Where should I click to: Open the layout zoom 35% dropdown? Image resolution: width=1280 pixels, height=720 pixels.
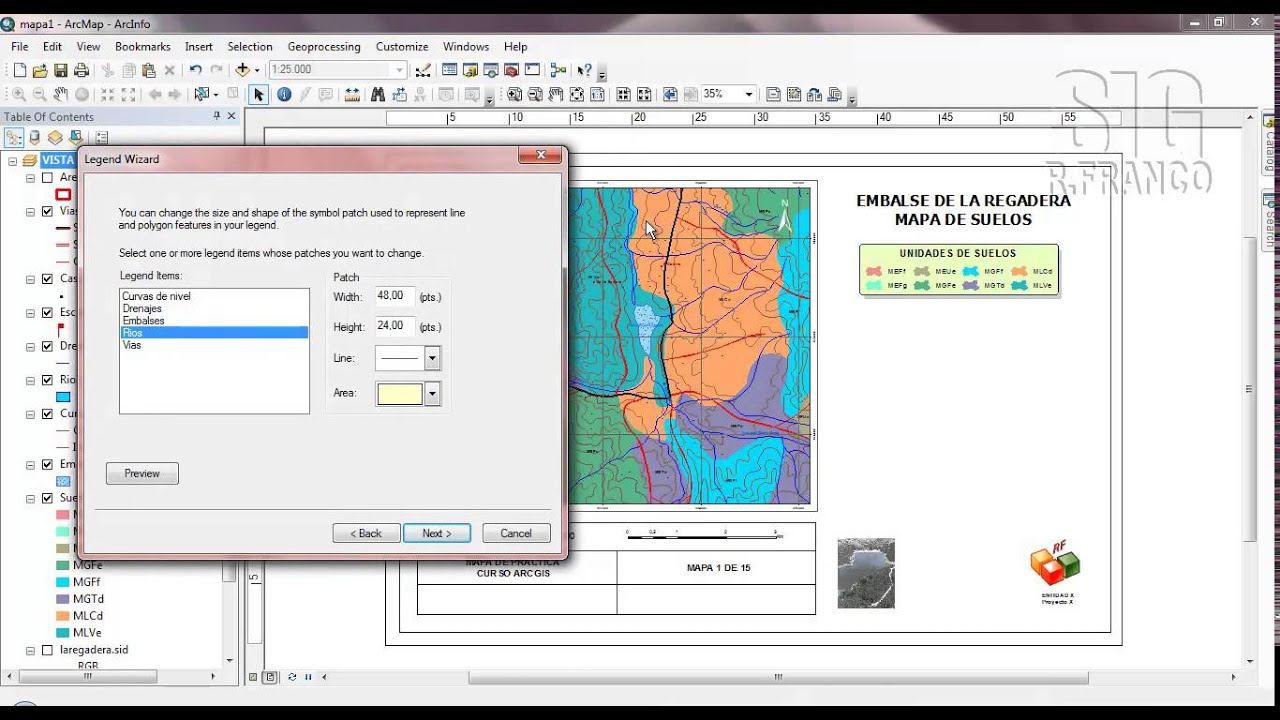(748, 94)
